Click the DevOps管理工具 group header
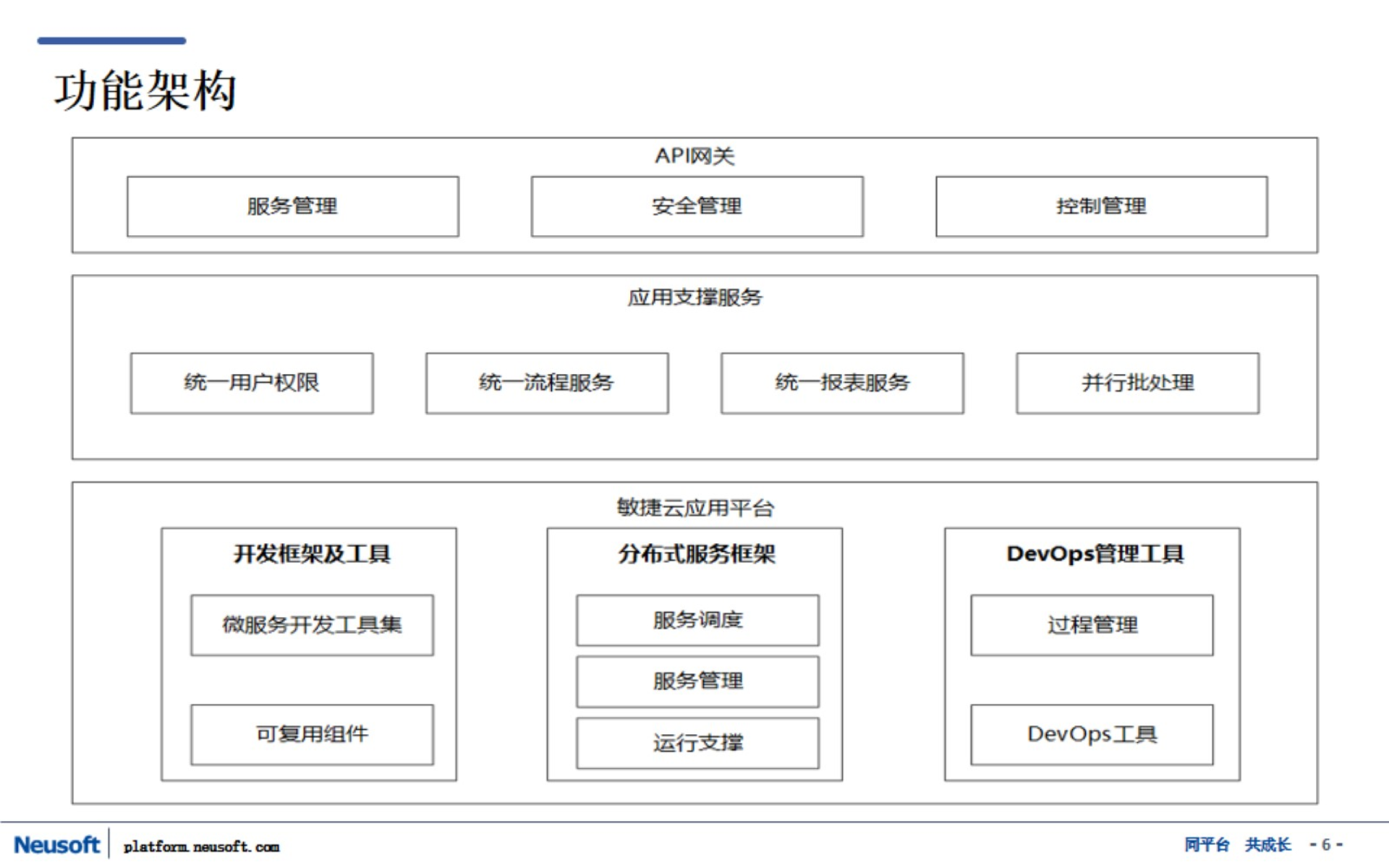This screenshot has height=868, width=1389. pyautogui.click(x=1095, y=553)
